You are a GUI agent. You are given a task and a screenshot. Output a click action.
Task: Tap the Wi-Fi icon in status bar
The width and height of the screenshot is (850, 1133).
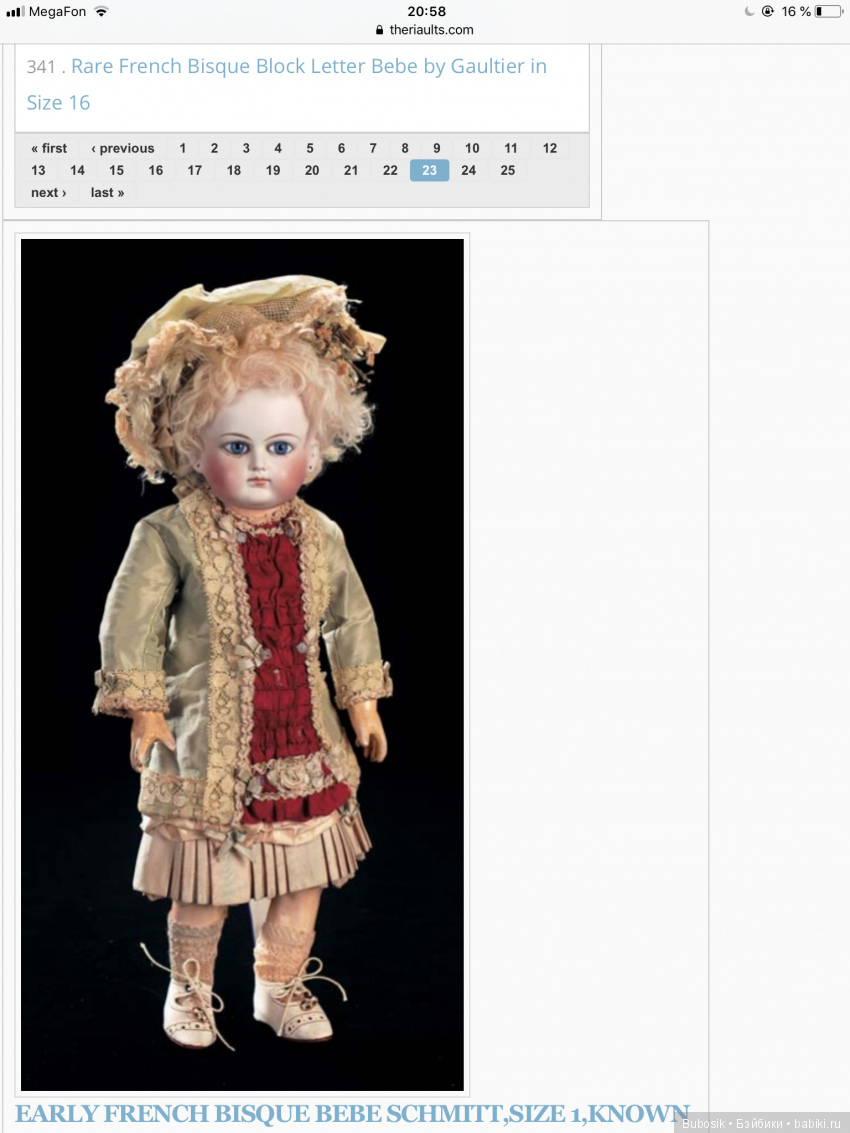coord(101,11)
